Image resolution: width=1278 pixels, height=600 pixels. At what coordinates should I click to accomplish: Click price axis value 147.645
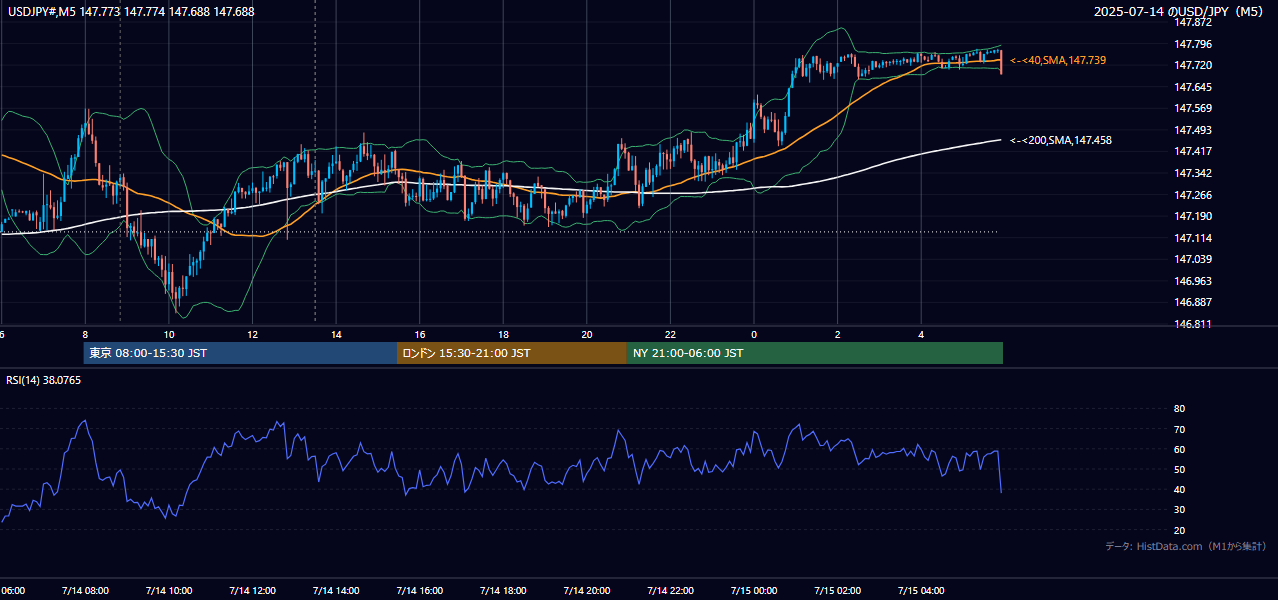pos(1194,87)
